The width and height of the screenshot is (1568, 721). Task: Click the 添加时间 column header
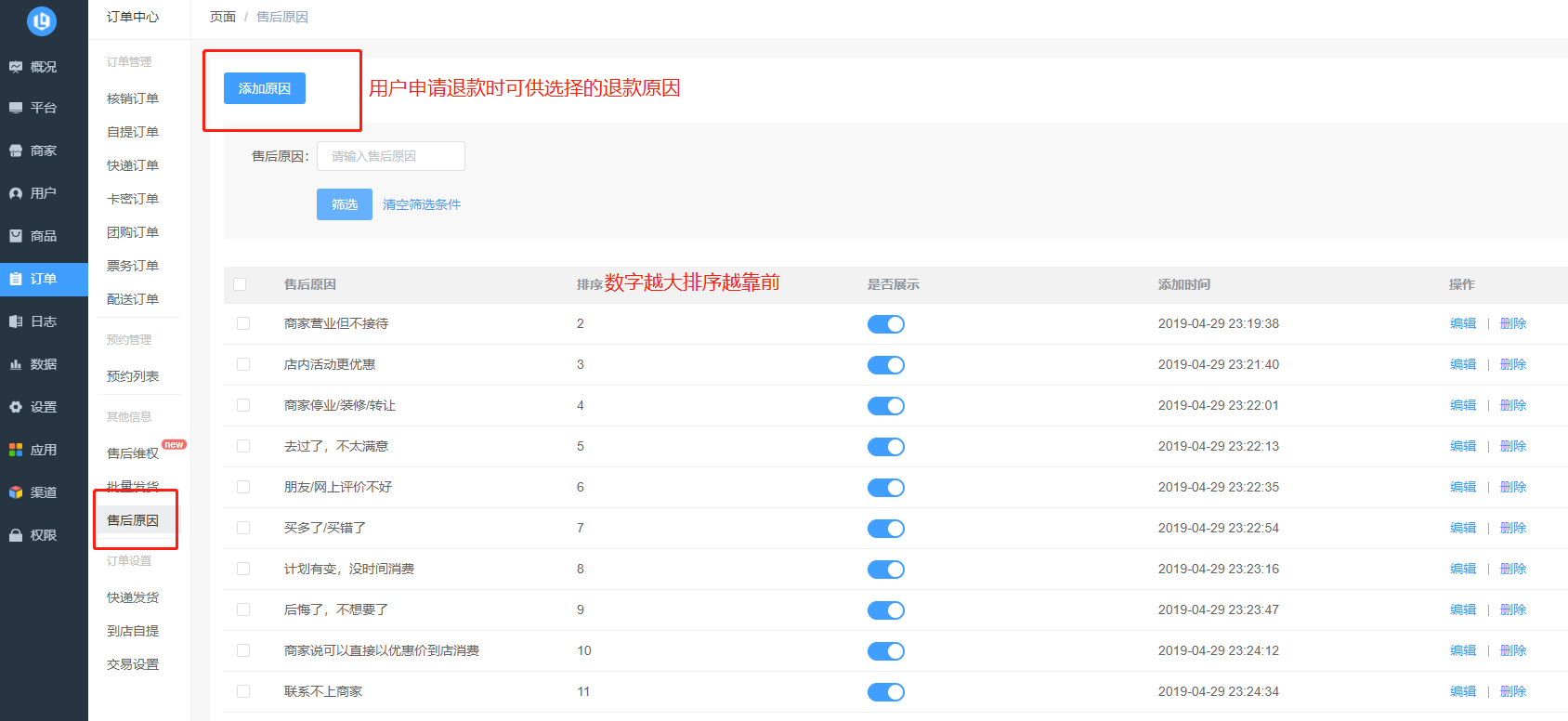(1184, 284)
